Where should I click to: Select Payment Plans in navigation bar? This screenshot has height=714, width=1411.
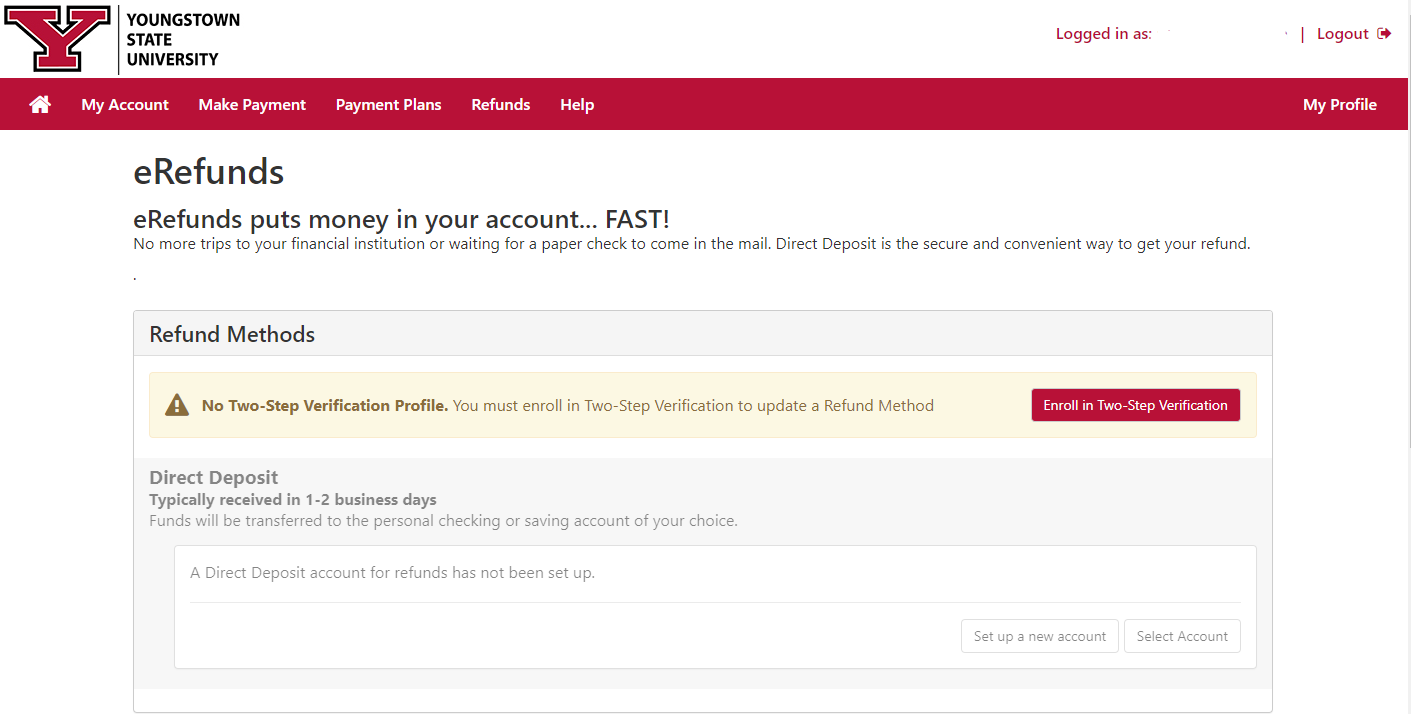[388, 104]
